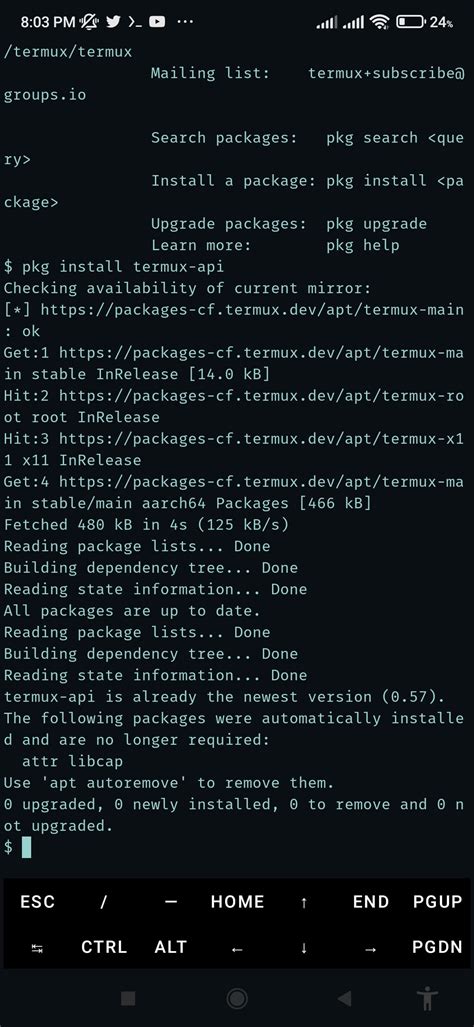Tap the packages-cf.termux.dev termux-main mirror URL
474x1027 pixels.
pos(252,310)
